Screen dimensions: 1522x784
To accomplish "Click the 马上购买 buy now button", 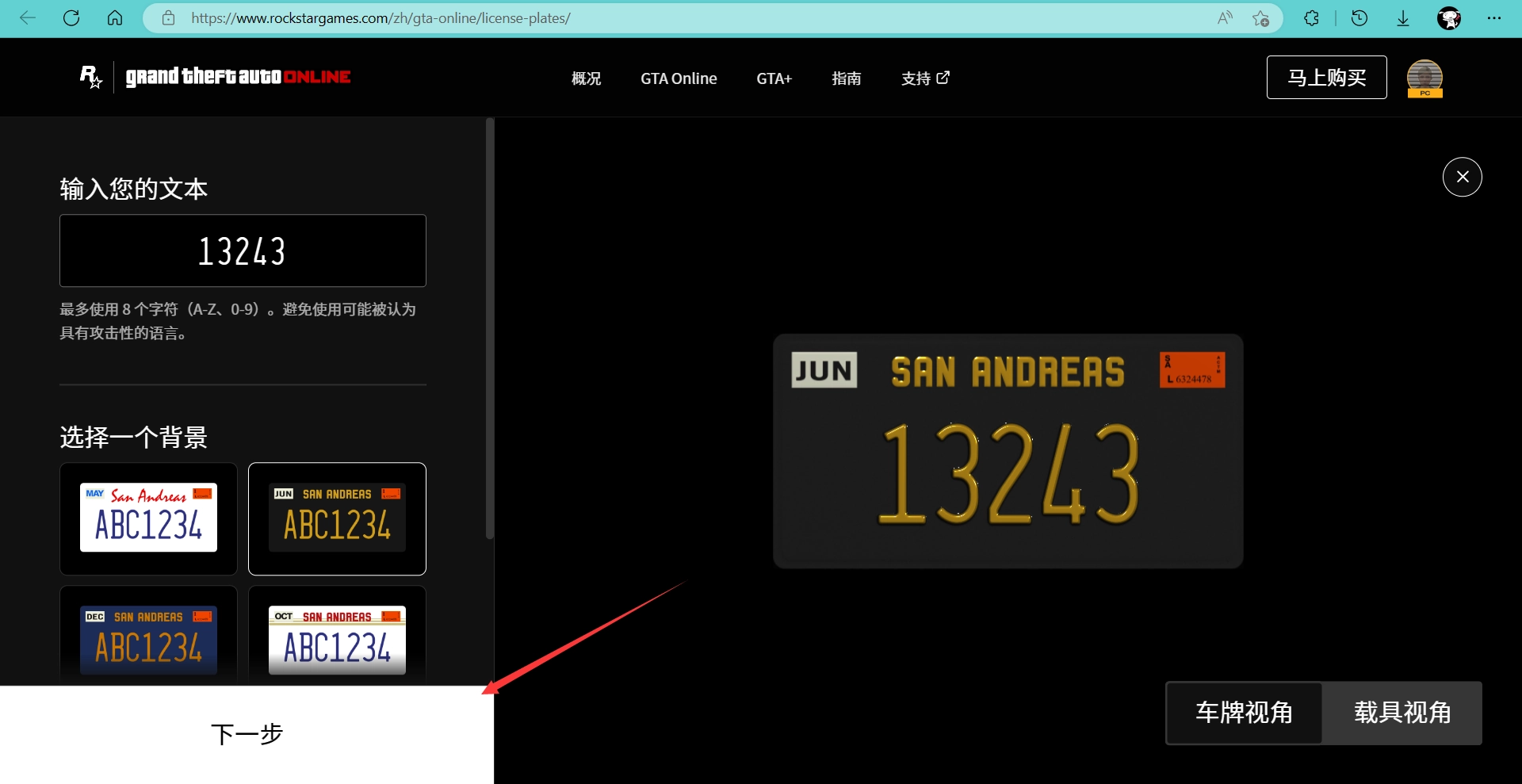I will tap(1326, 78).
